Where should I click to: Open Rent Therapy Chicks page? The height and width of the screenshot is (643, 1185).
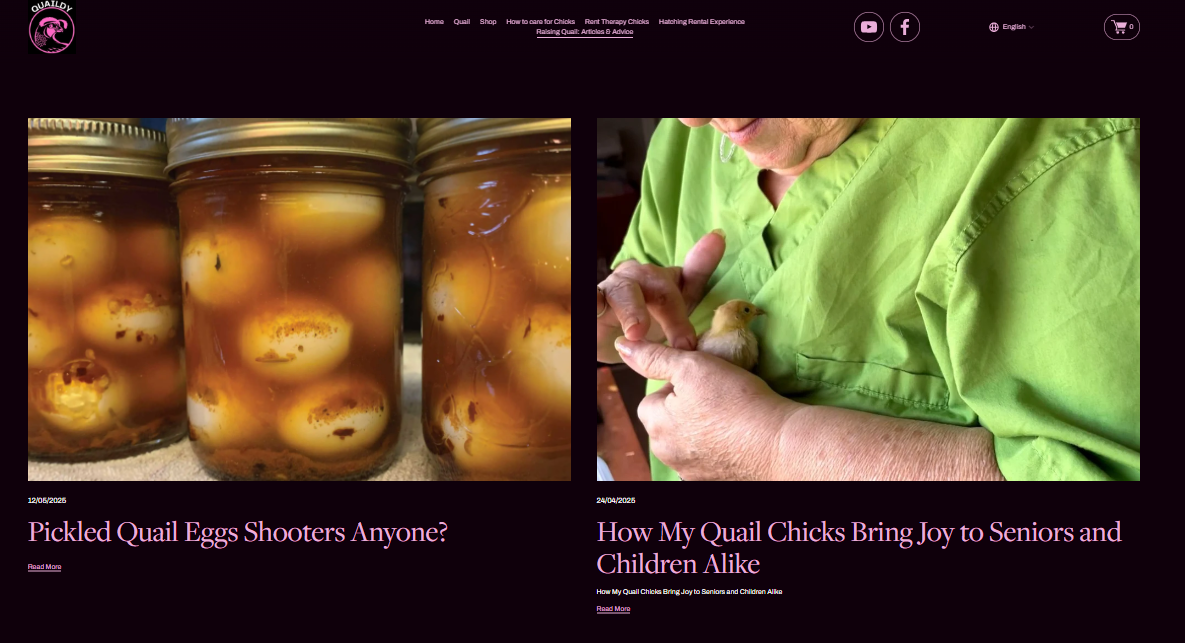617,22
